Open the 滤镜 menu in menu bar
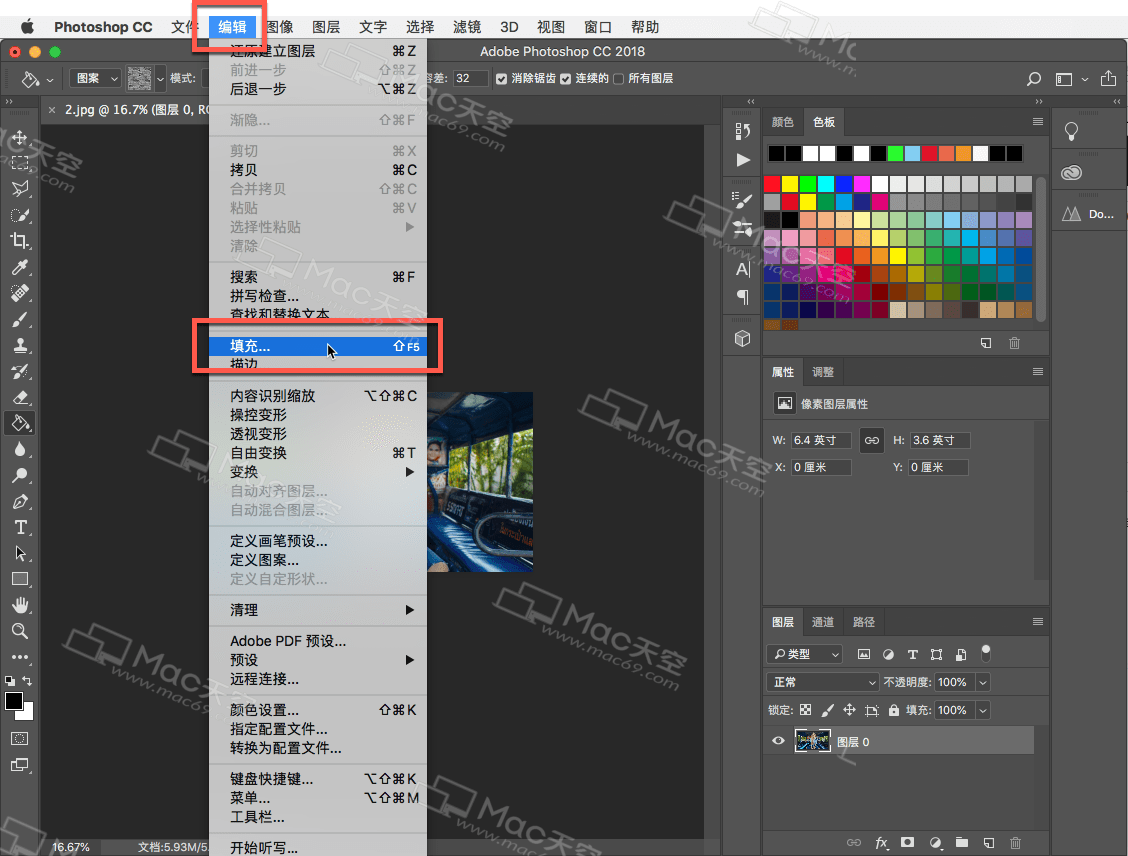1128x856 pixels. [x=466, y=27]
